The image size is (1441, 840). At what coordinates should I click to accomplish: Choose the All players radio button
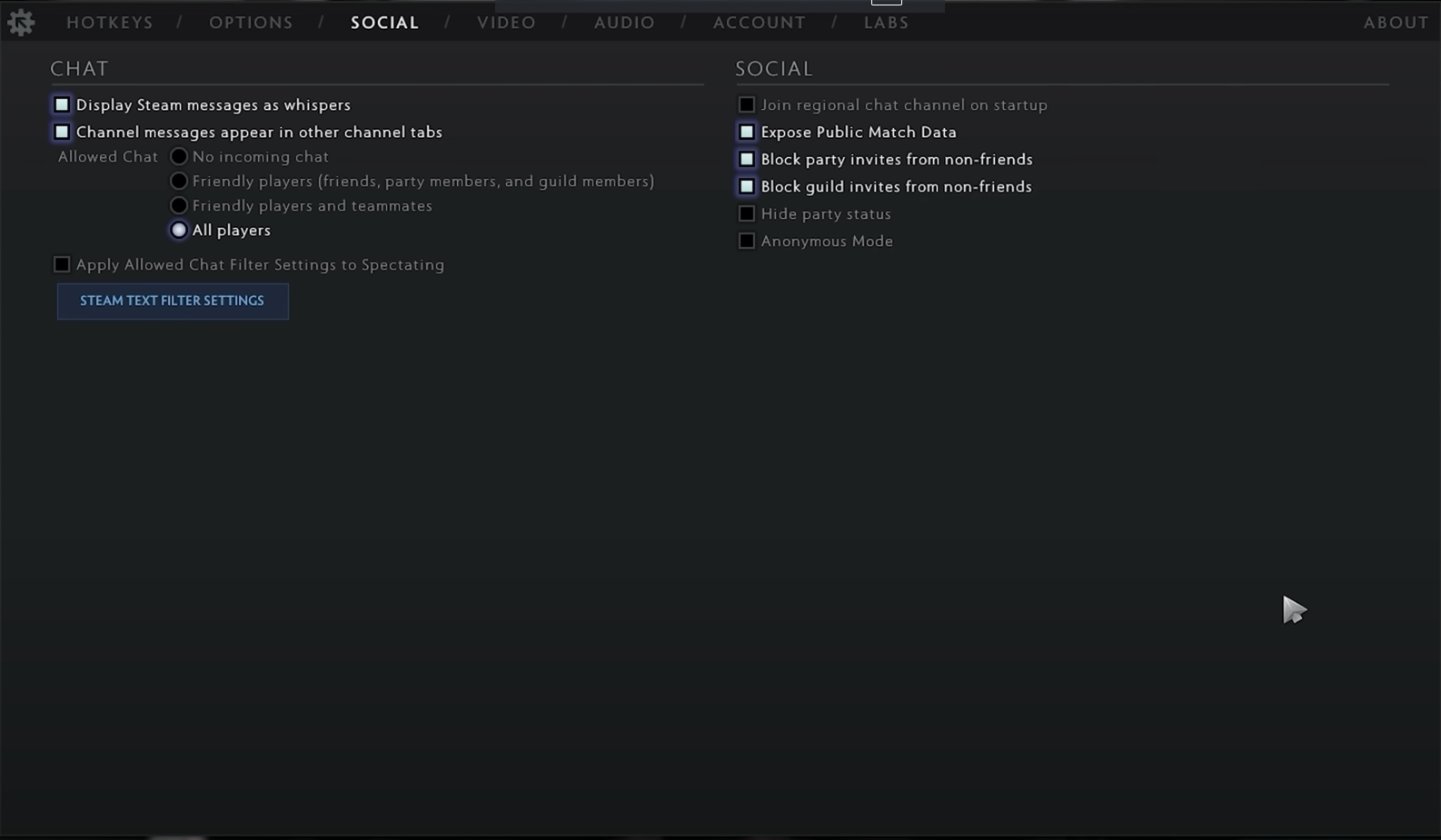(x=179, y=231)
